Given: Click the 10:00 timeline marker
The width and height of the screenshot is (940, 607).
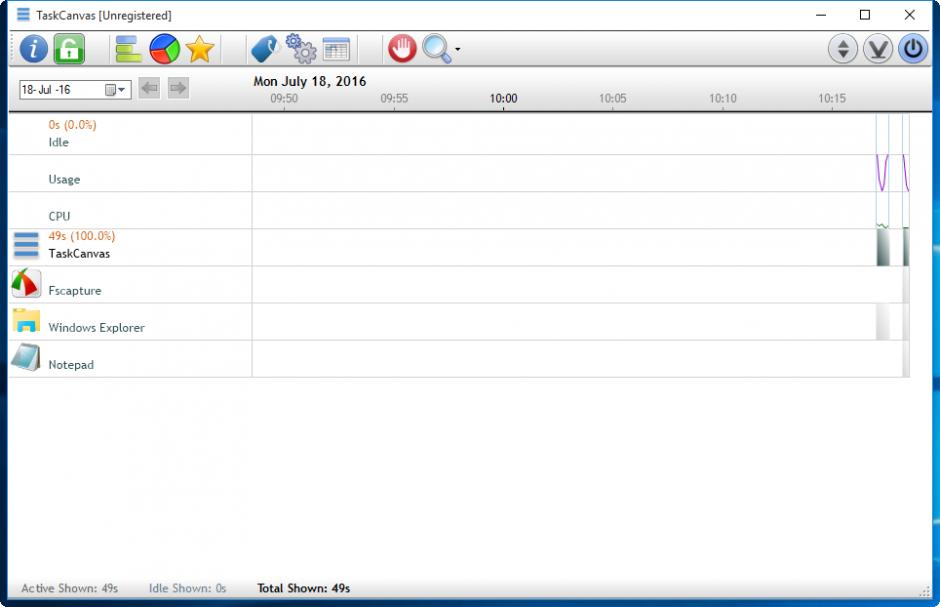Looking at the screenshot, I should point(504,98).
